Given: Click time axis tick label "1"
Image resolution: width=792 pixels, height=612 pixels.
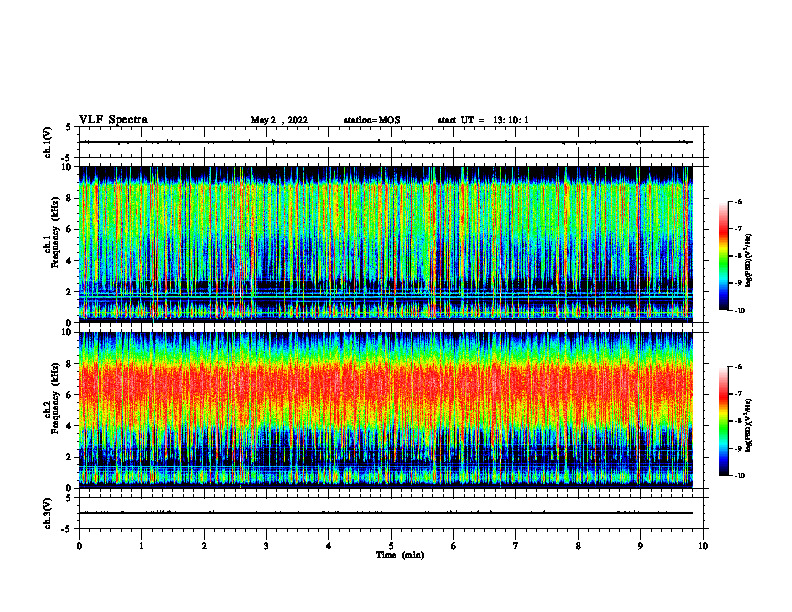Looking at the screenshot, I should point(141,546).
